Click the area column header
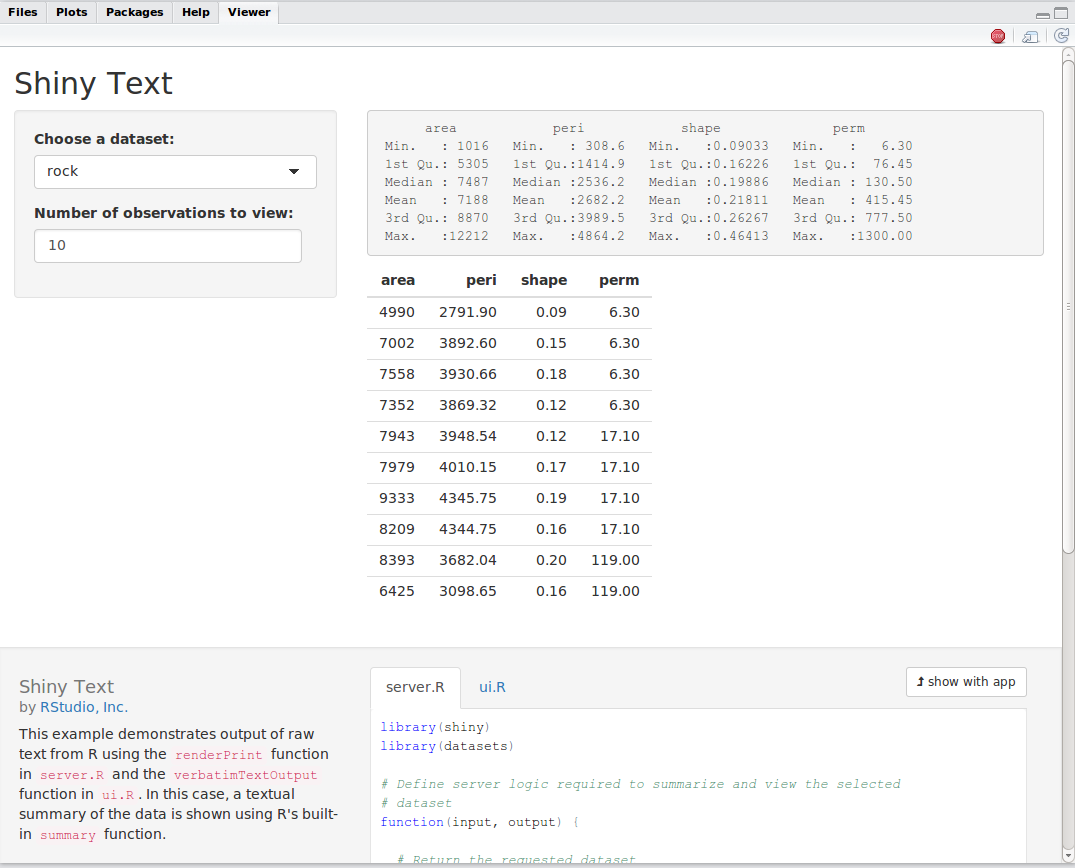The height and width of the screenshot is (868, 1075). (397, 280)
